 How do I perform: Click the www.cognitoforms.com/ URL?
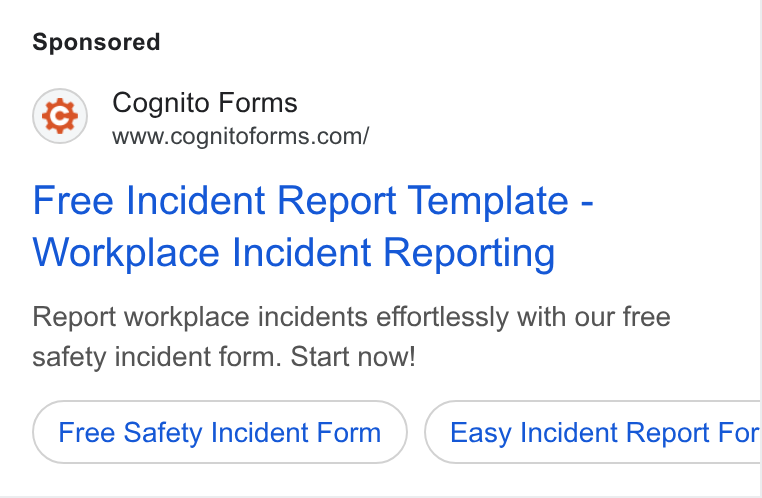click(241, 136)
